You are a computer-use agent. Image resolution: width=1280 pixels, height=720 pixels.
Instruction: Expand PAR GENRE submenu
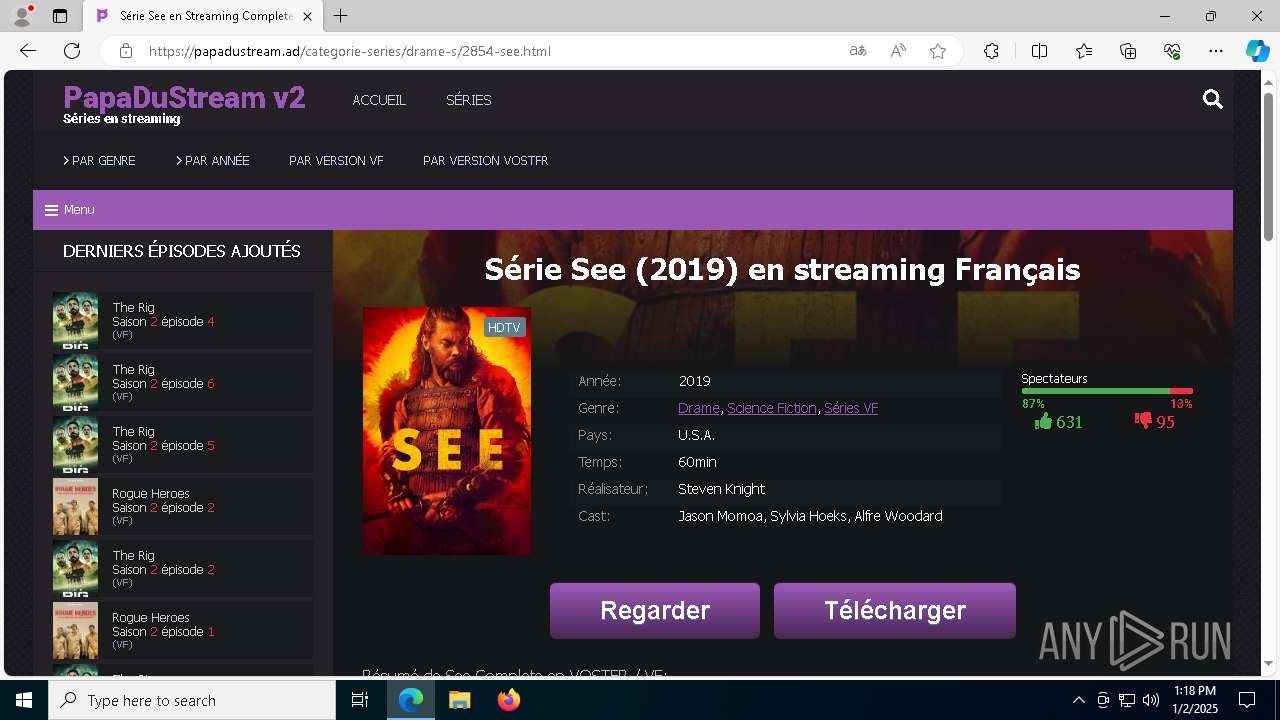pyautogui.click(x=99, y=160)
